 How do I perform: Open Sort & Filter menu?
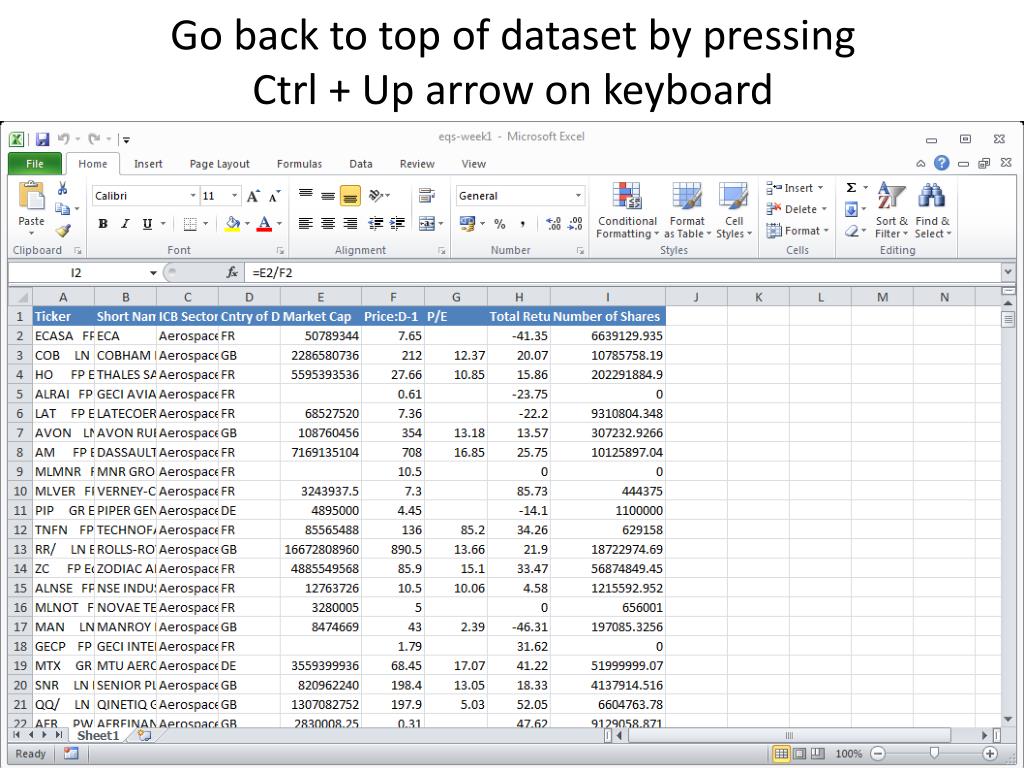click(x=891, y=211)
